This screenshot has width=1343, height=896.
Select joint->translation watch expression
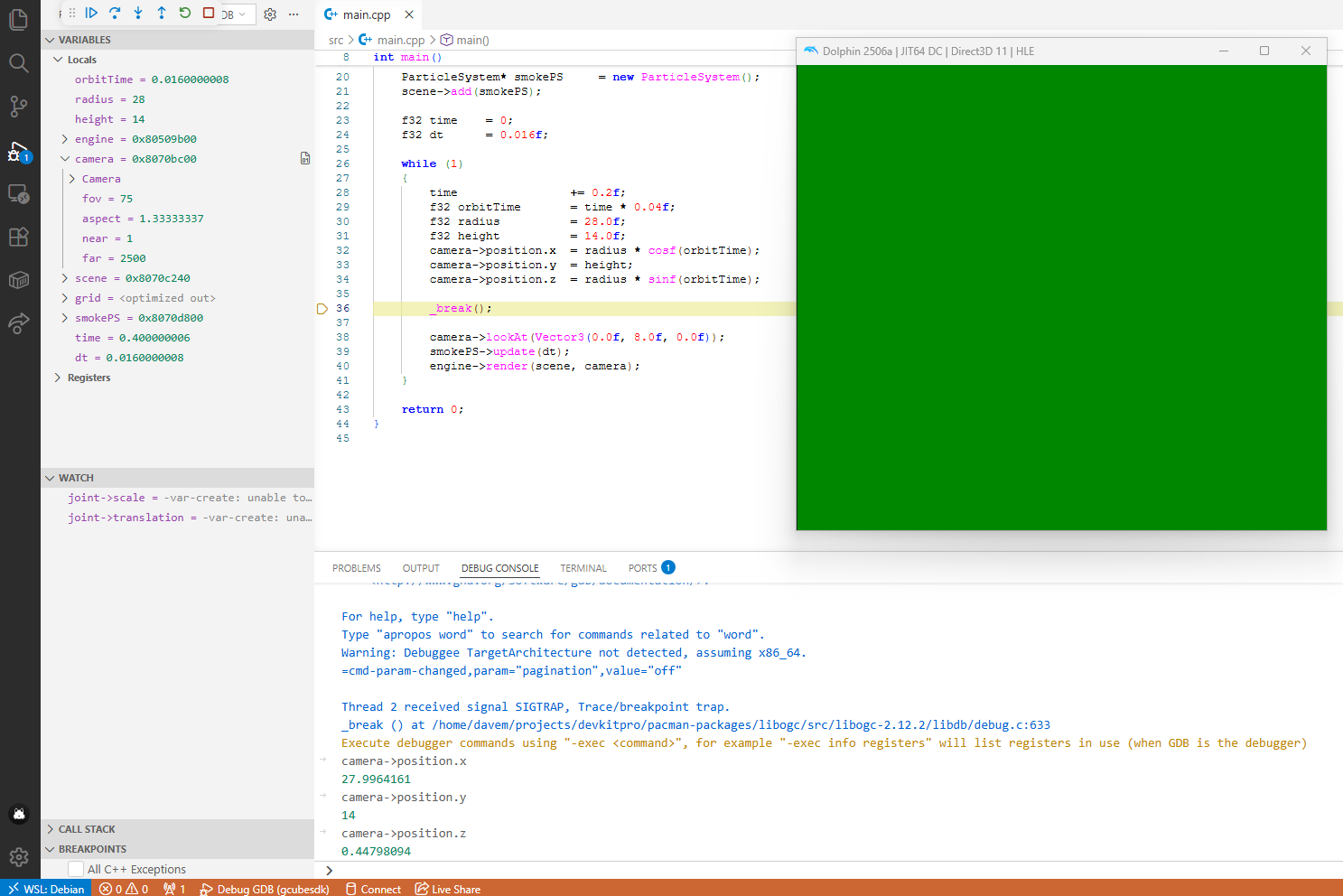(177, 518)
